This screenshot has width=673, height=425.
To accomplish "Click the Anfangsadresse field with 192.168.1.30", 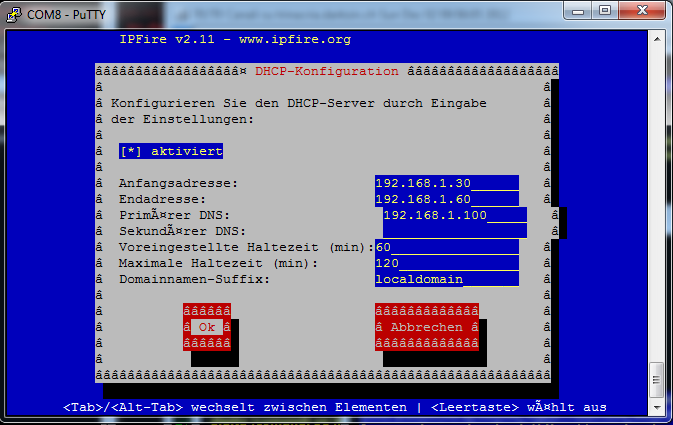I will pos(446,183).
